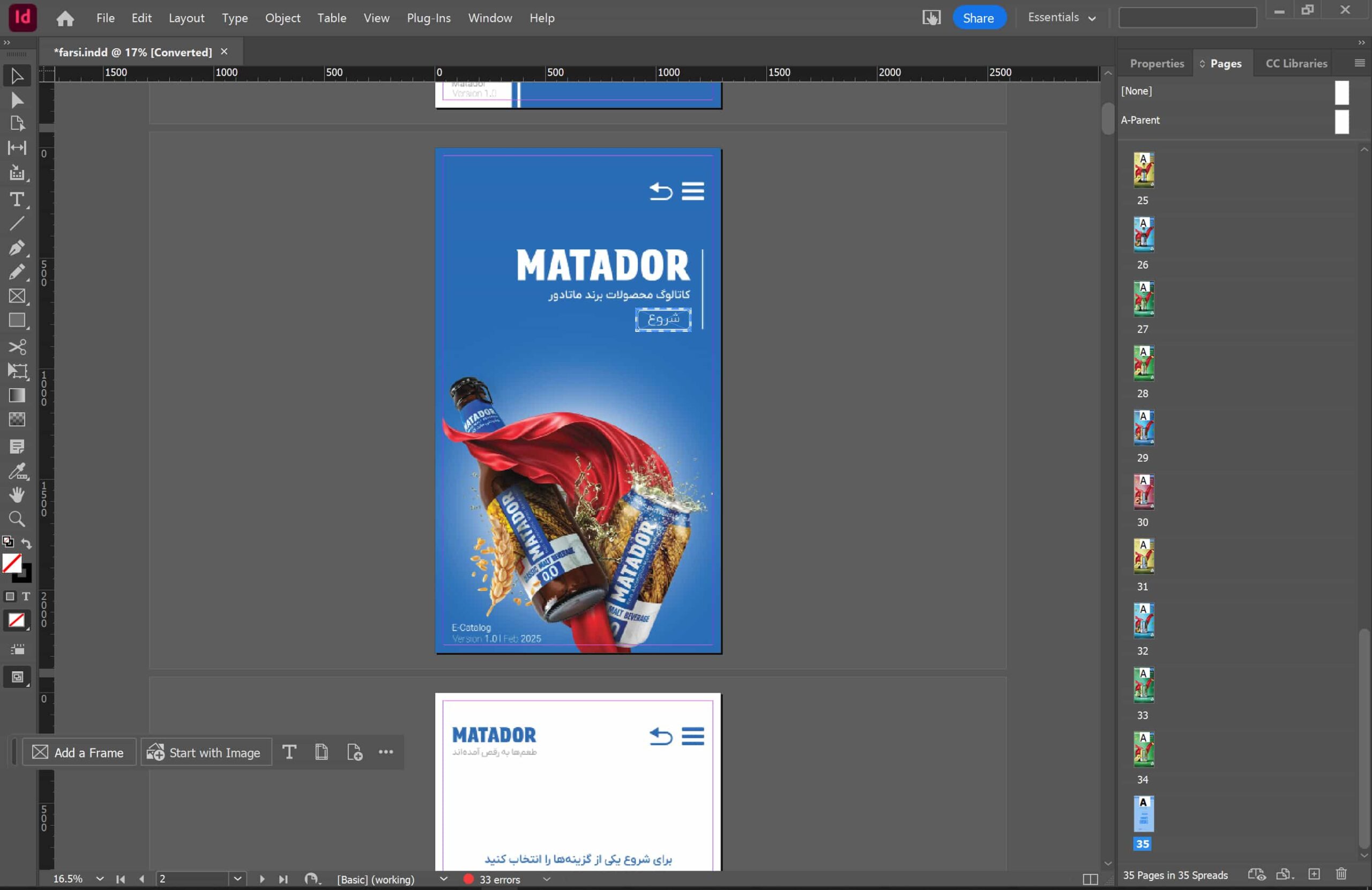Collapse the right panel dock
Viewport: 1372px width, 890px height.
pyautogui.click(x=1362, y=43)
